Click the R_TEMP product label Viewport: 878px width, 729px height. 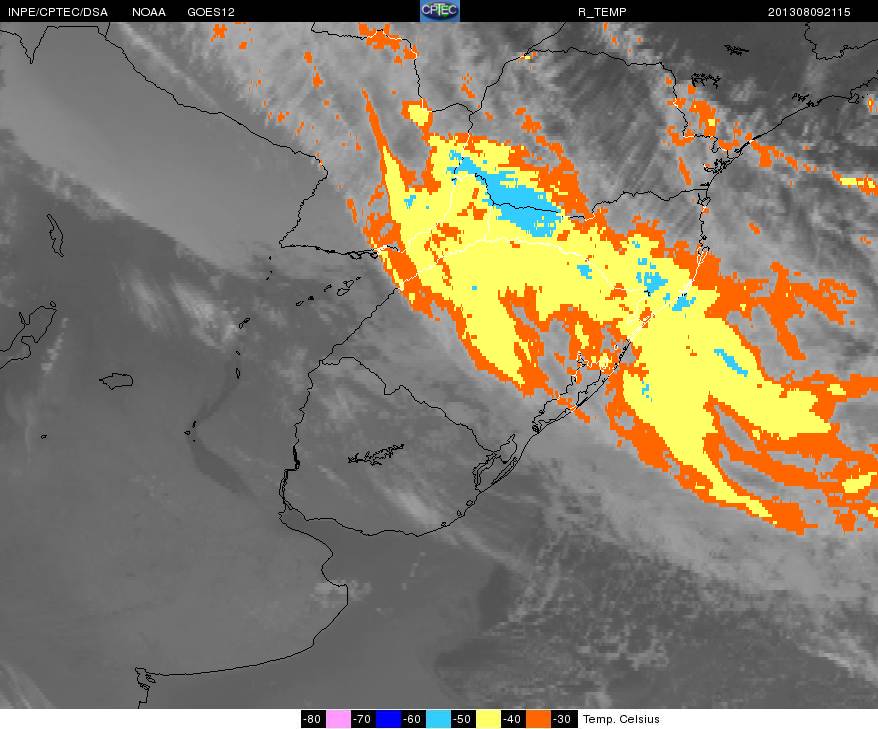click(602, 12)
